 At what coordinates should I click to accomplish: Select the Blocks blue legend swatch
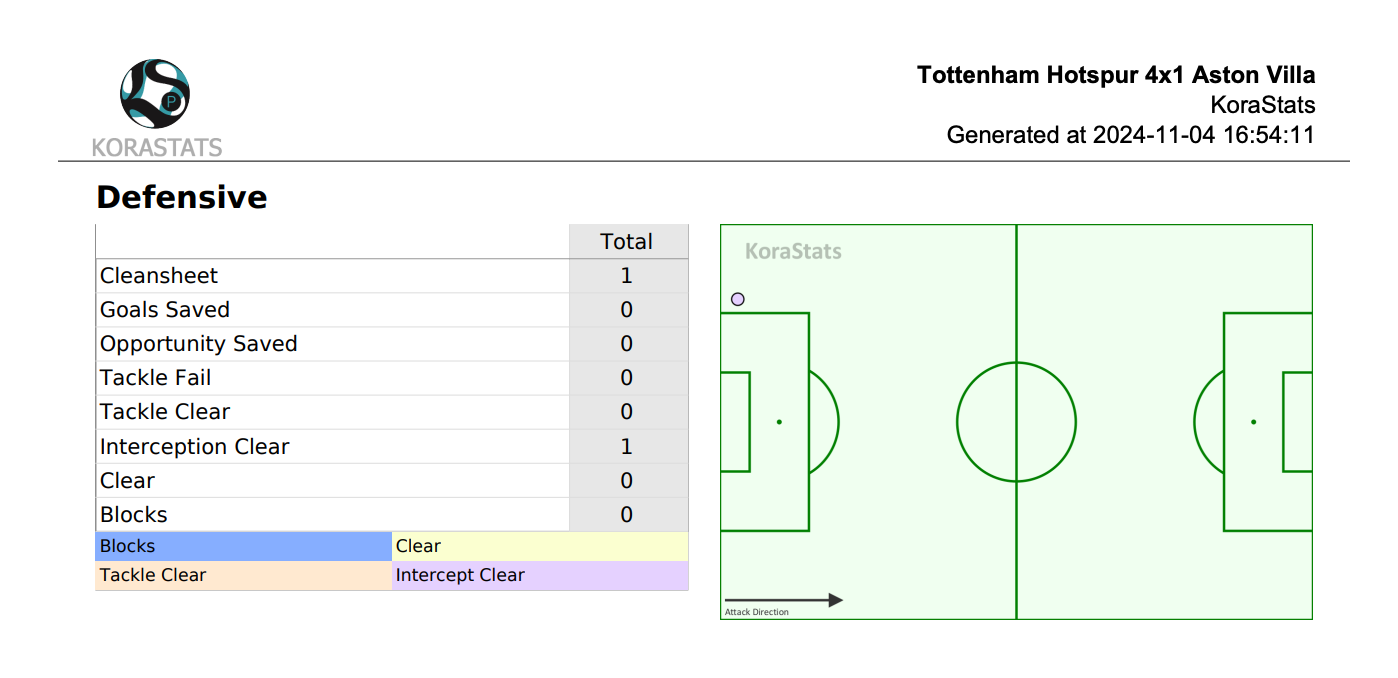click(x=244, y=546)
